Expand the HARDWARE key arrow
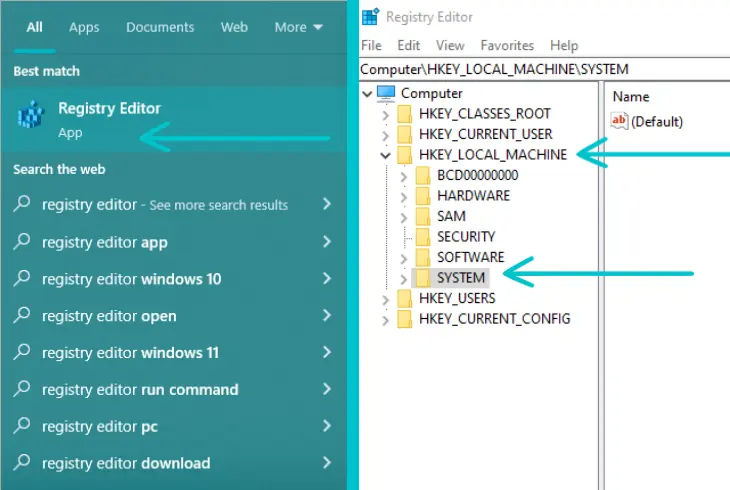The height and width of the screenshot is (490, 730). [404, 197]
